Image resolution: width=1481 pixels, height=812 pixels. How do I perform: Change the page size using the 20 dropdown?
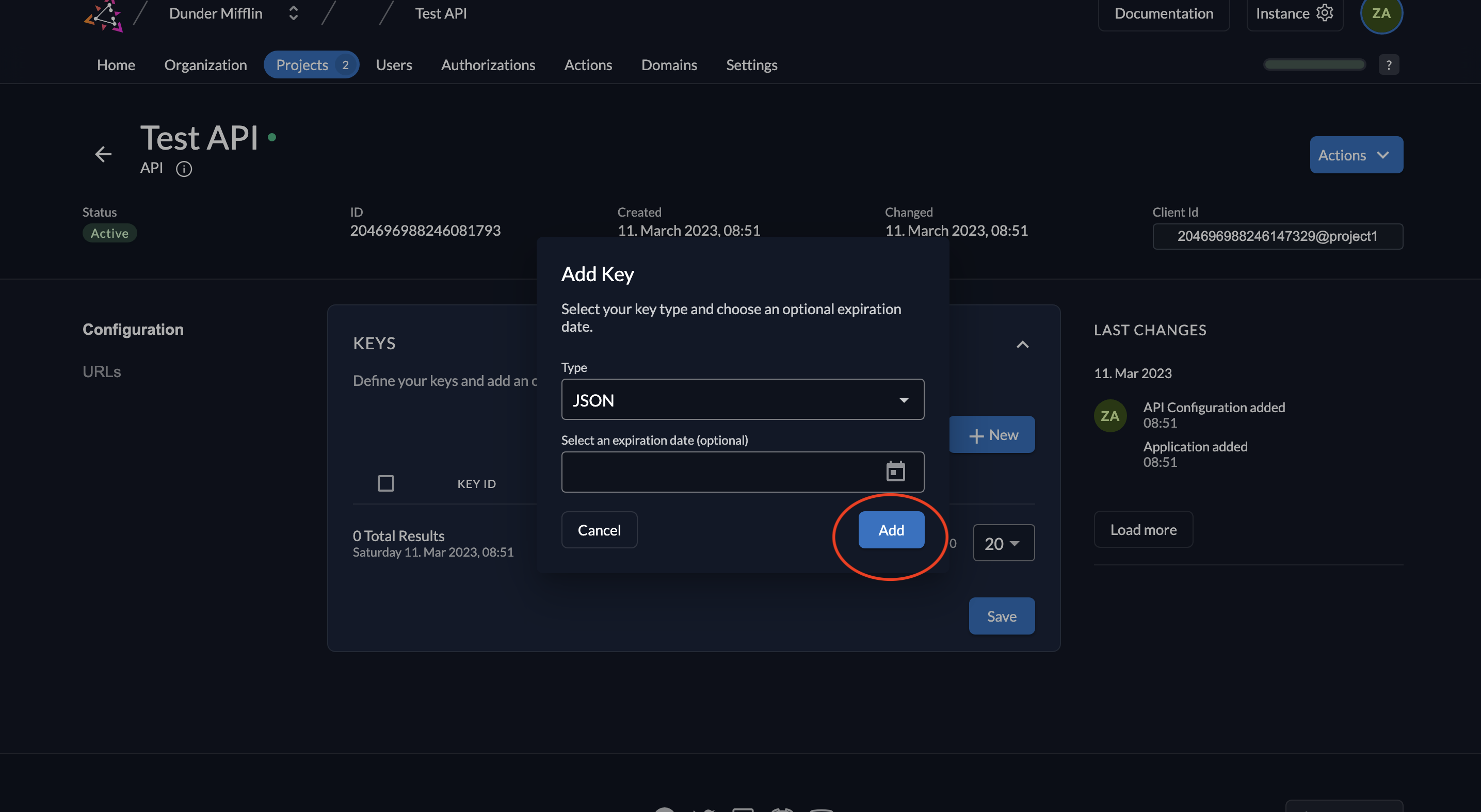(x=1003, y=543)
